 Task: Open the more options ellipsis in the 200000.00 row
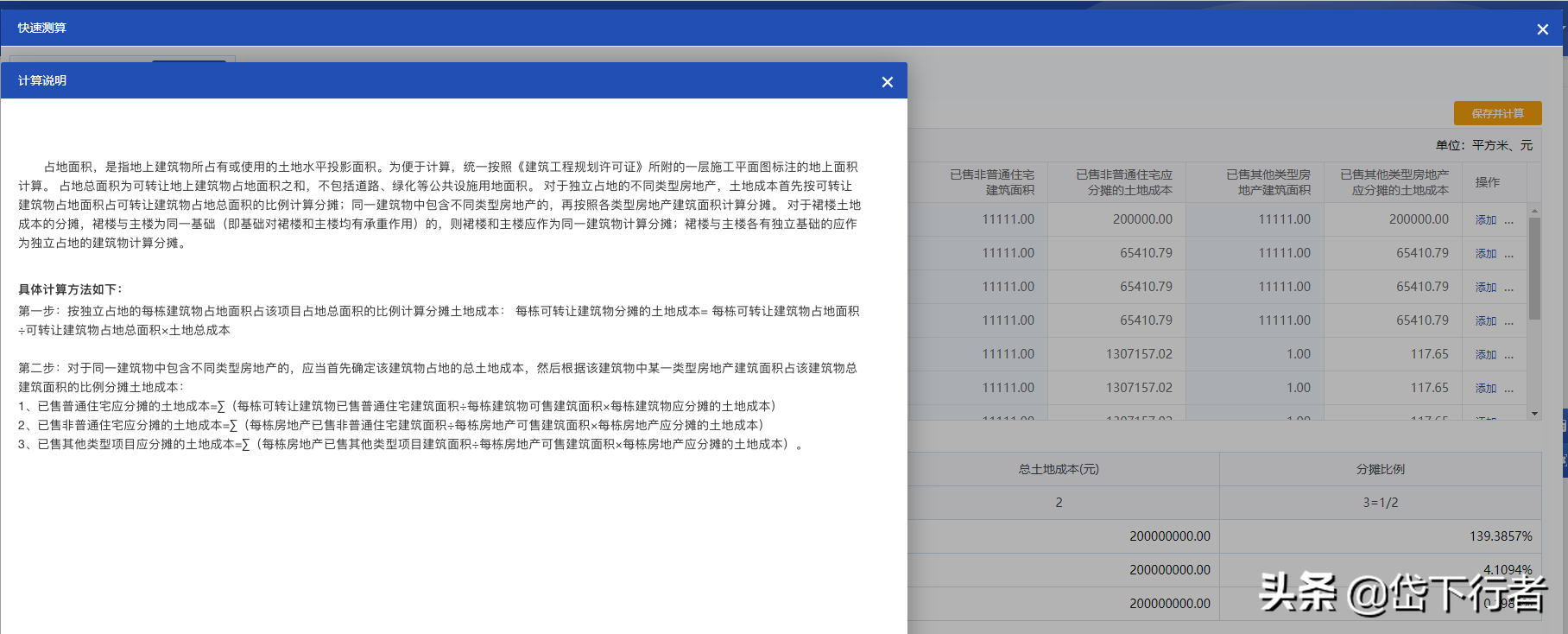click(x=1508, y=221)
